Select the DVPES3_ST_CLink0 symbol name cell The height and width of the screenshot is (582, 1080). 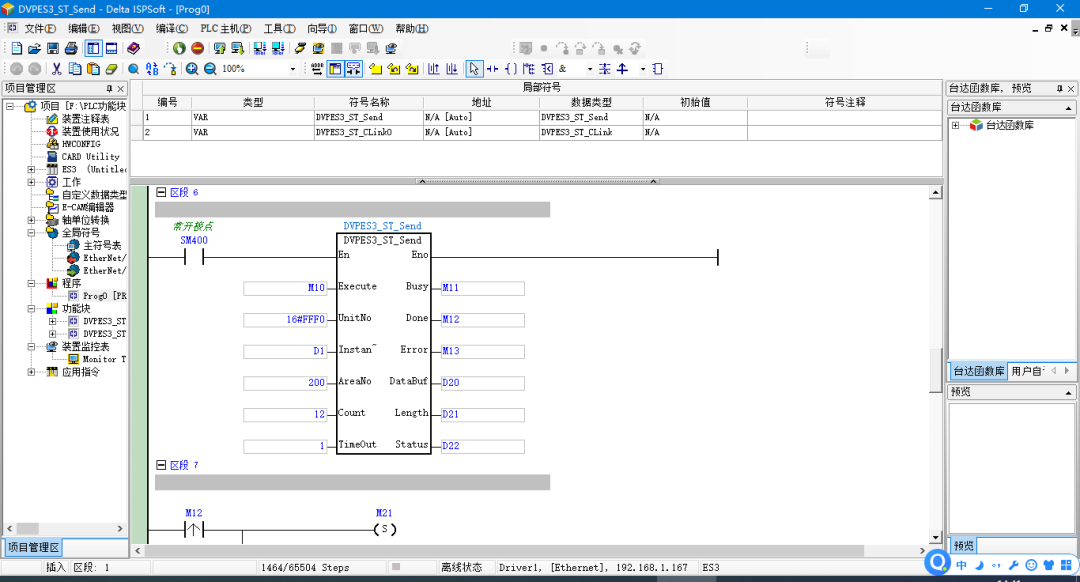[x=368, y=132]
